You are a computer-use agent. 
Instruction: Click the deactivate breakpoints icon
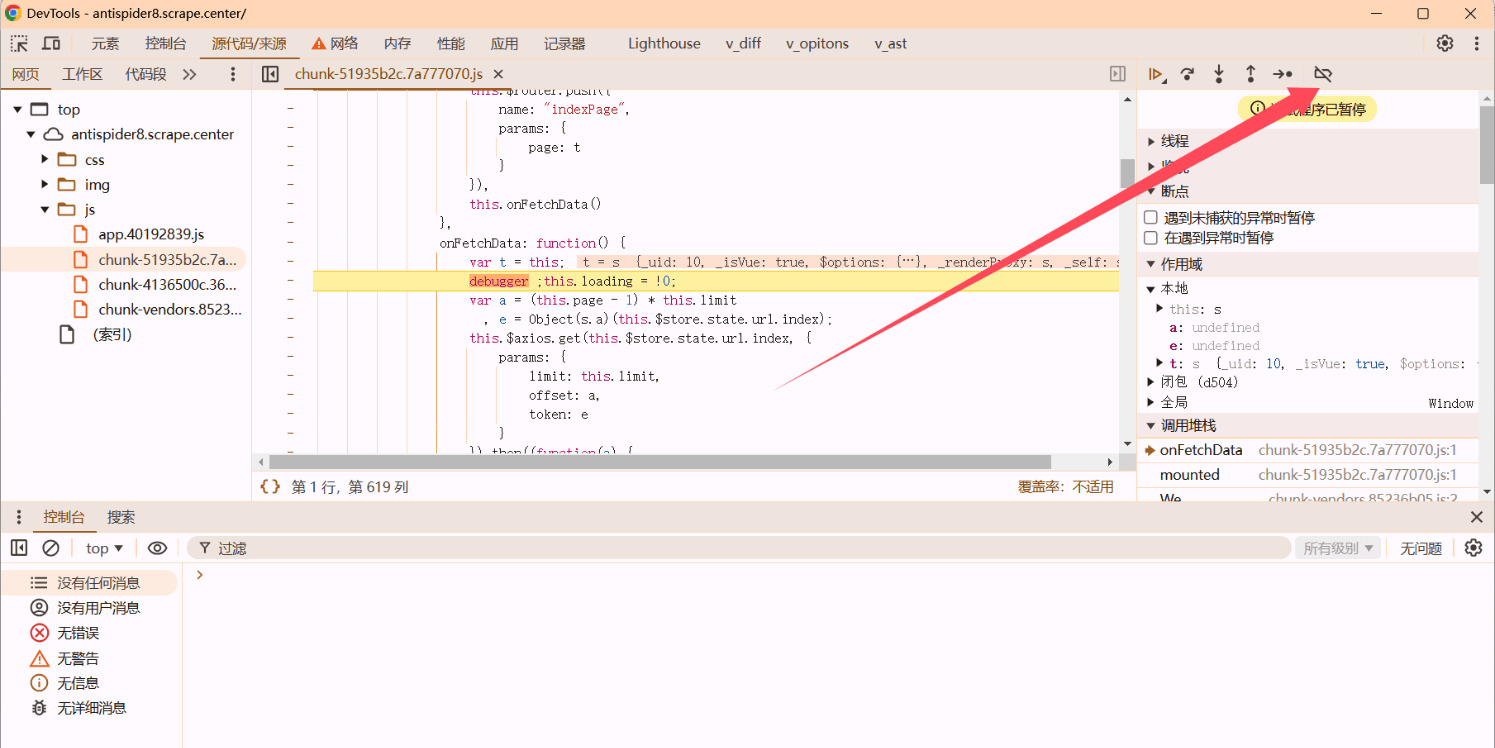click(x=1323, y=74)
